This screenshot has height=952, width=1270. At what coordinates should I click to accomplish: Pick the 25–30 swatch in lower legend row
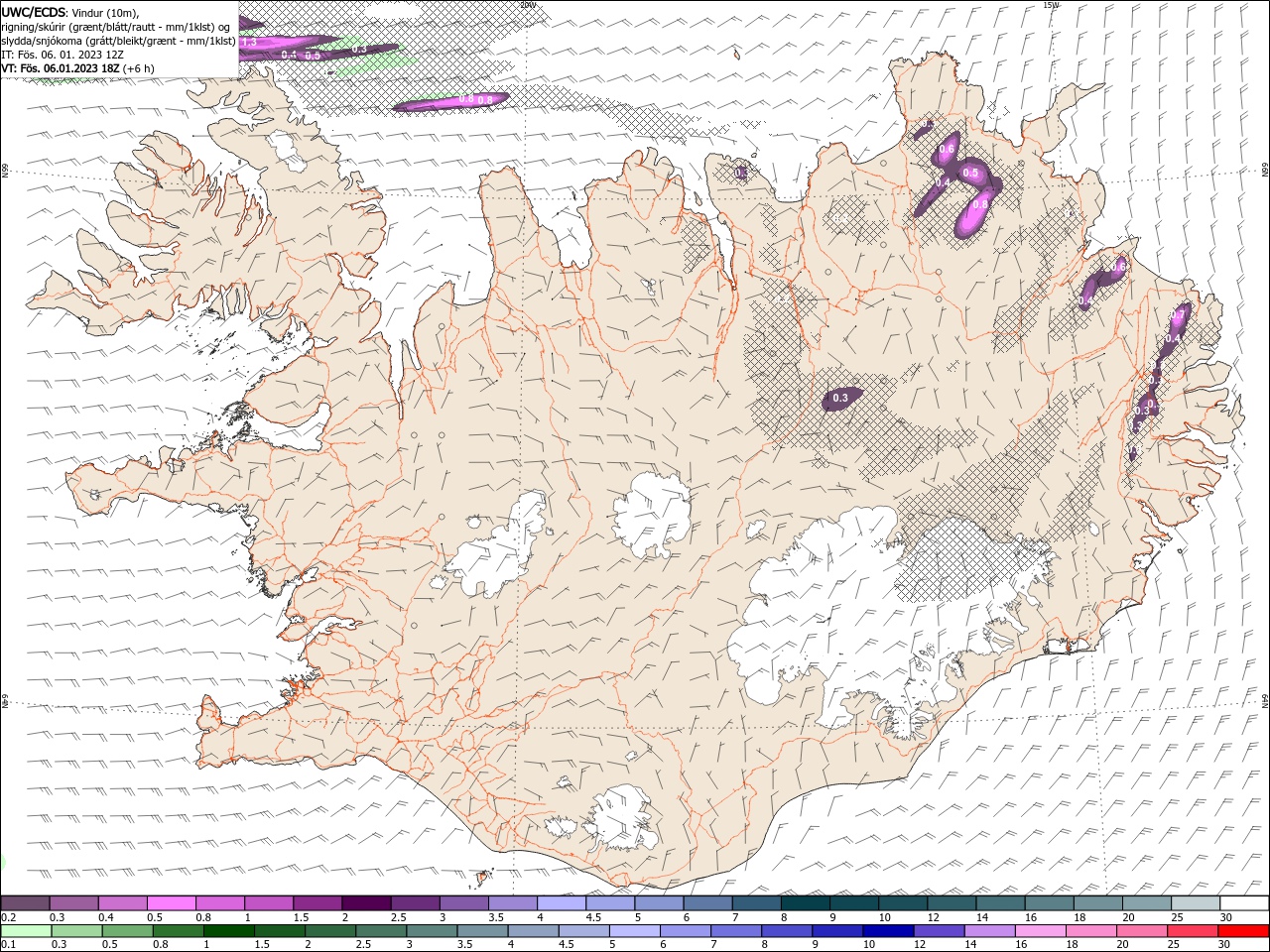click(1192, 931)
